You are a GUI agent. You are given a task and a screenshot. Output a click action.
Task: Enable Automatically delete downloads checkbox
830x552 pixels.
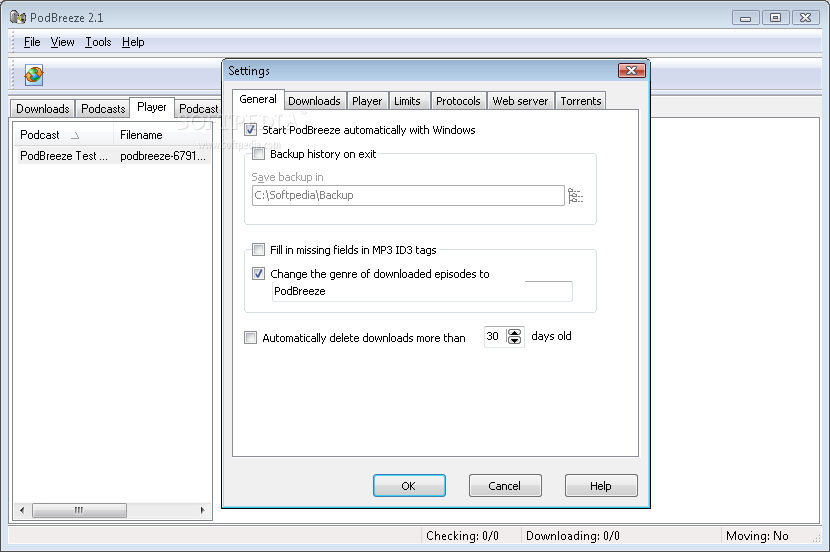250,338
